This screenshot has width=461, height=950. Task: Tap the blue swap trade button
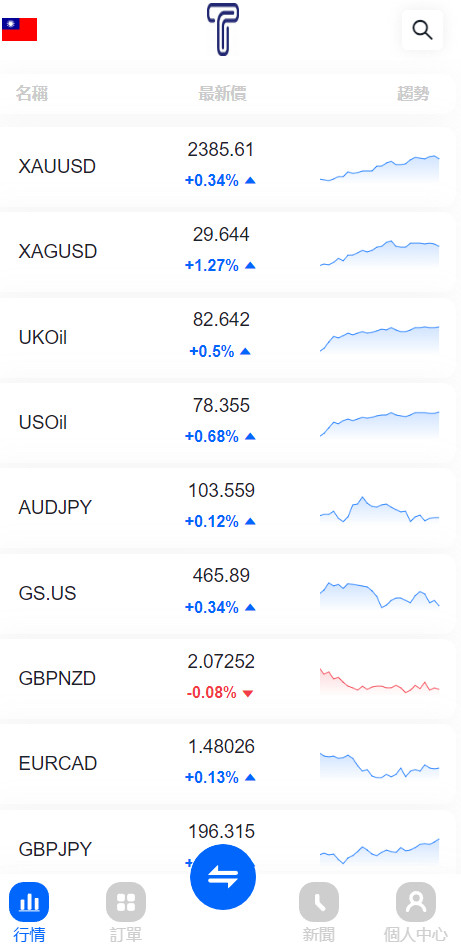[223, 877]
